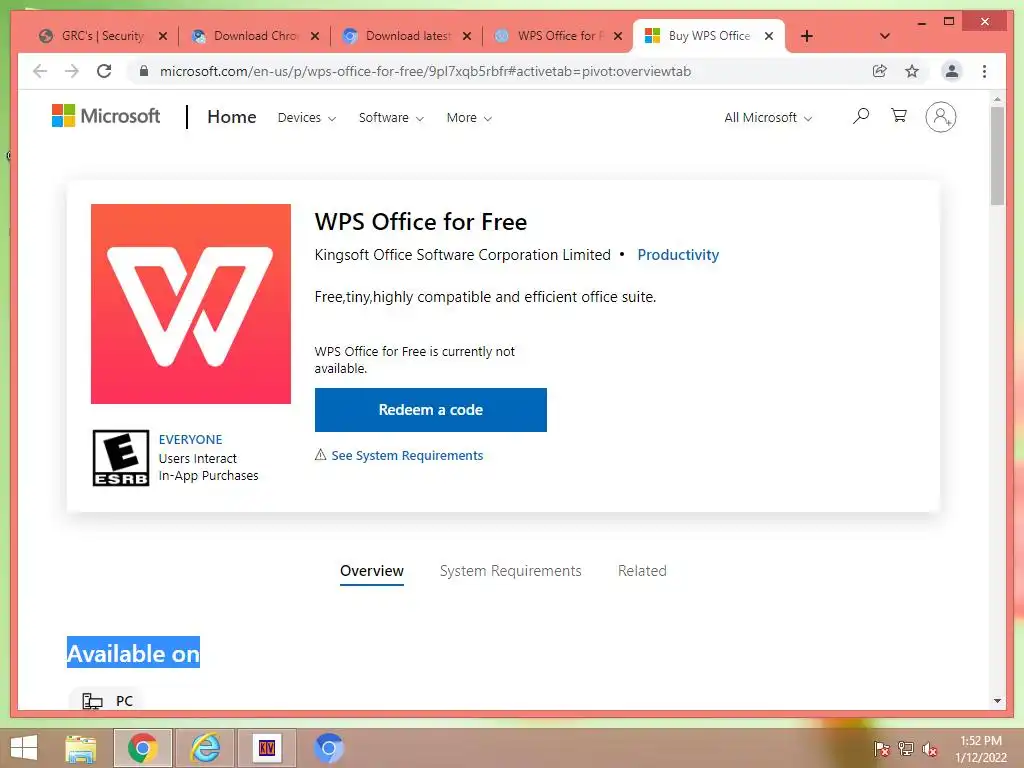Bookmark this page with the star icon
Image resolution: width=1024 pixels, height=768 pixels.
tap(912, 71)
